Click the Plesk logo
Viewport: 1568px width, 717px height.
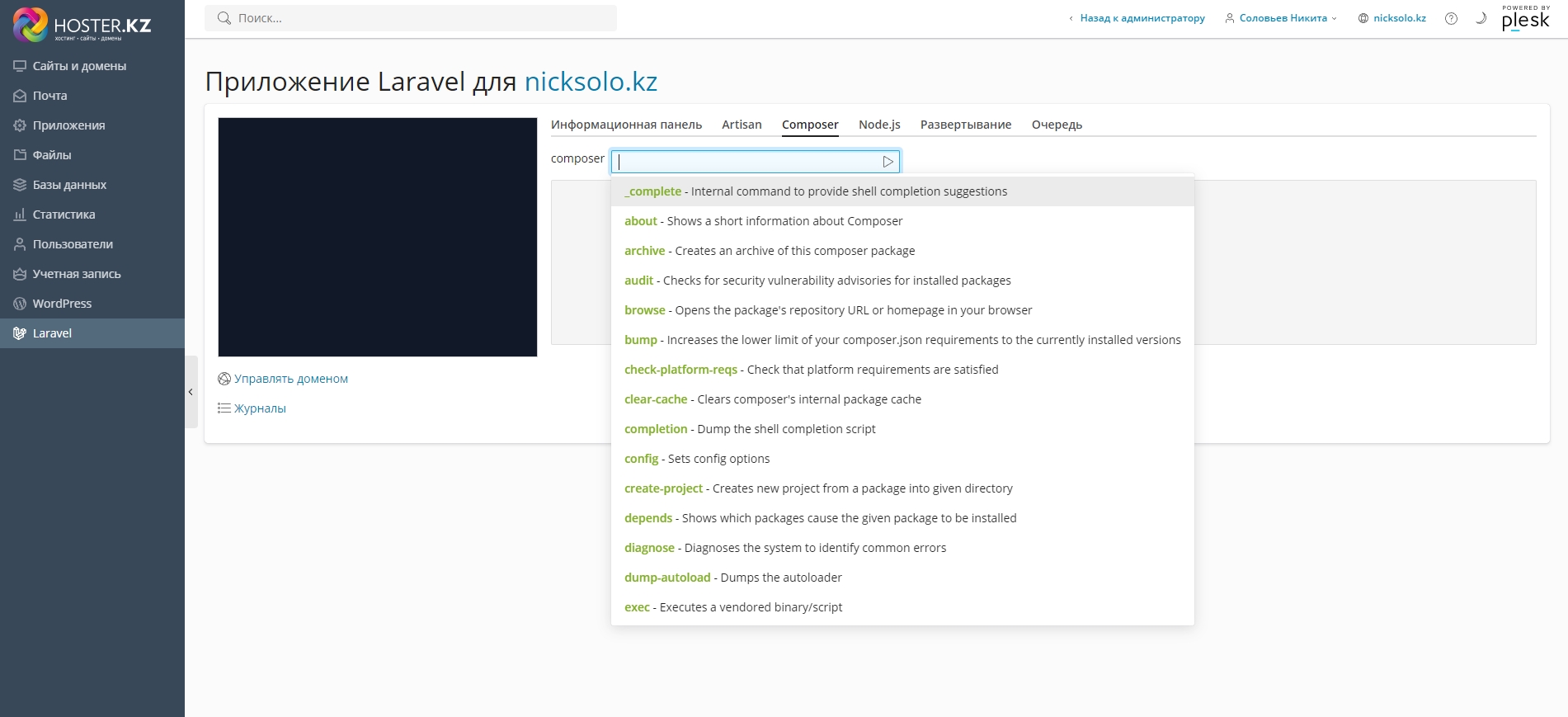click(x=1526, y=18)
